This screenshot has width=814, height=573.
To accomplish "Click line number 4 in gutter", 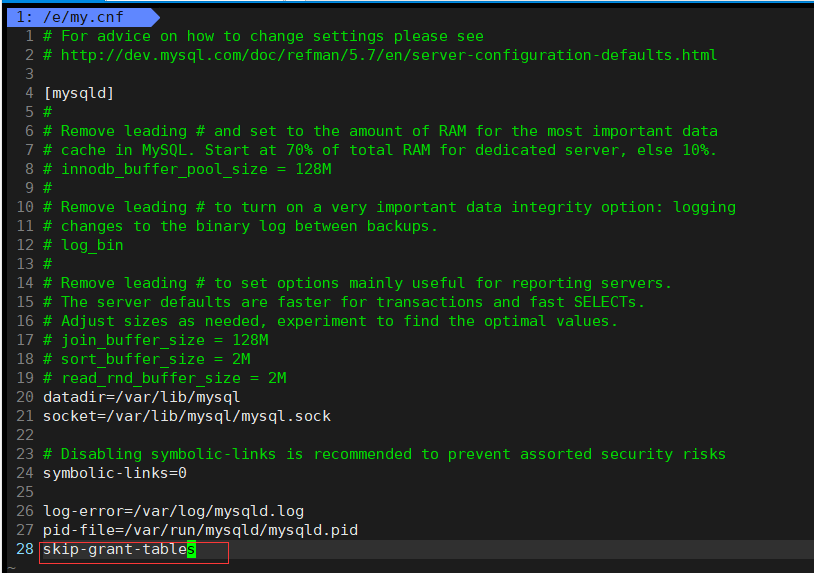I will 30,93.
